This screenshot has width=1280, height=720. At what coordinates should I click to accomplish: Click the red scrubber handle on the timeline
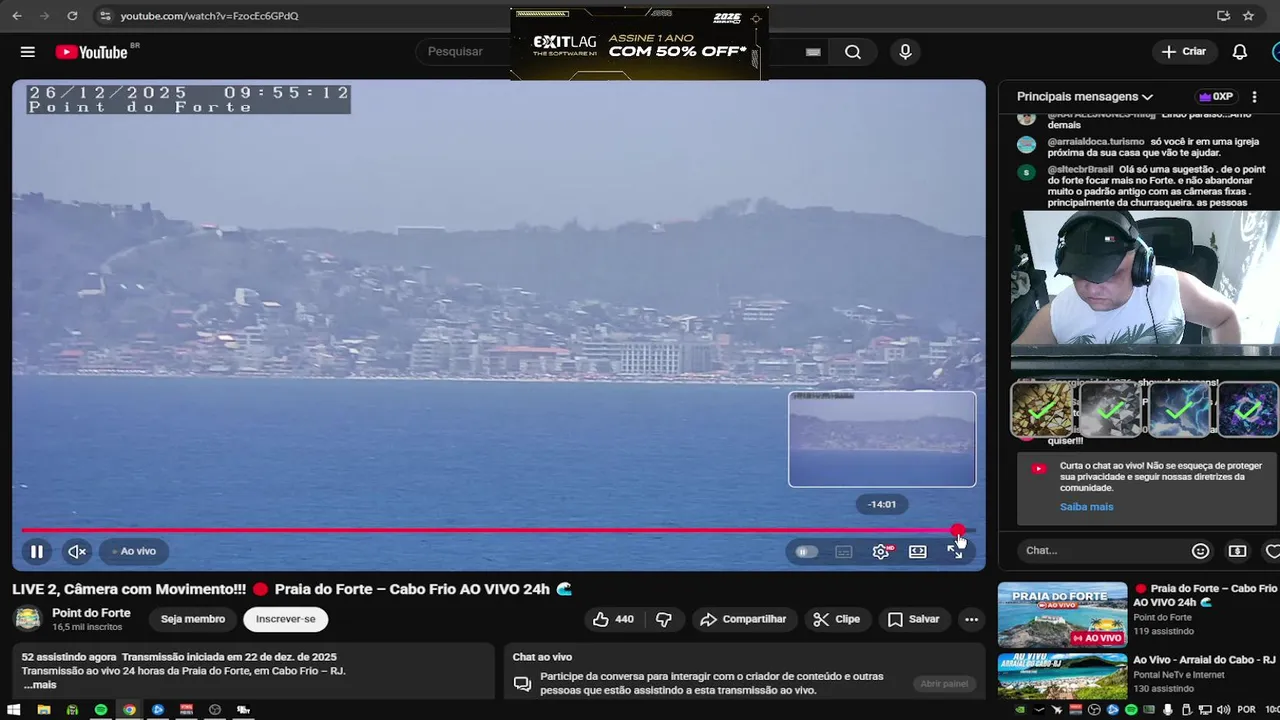[958, 530]
